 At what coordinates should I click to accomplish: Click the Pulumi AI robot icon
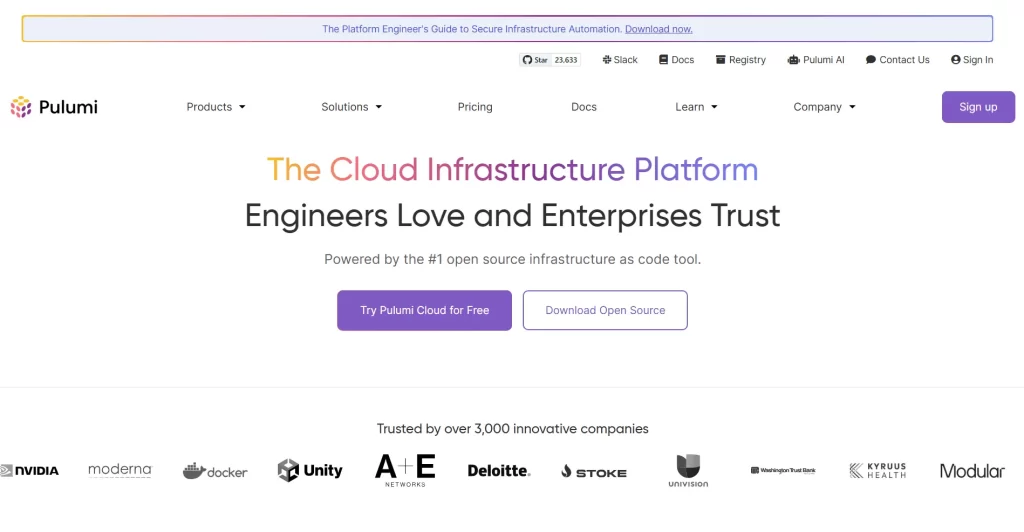[x=793, y=59]
